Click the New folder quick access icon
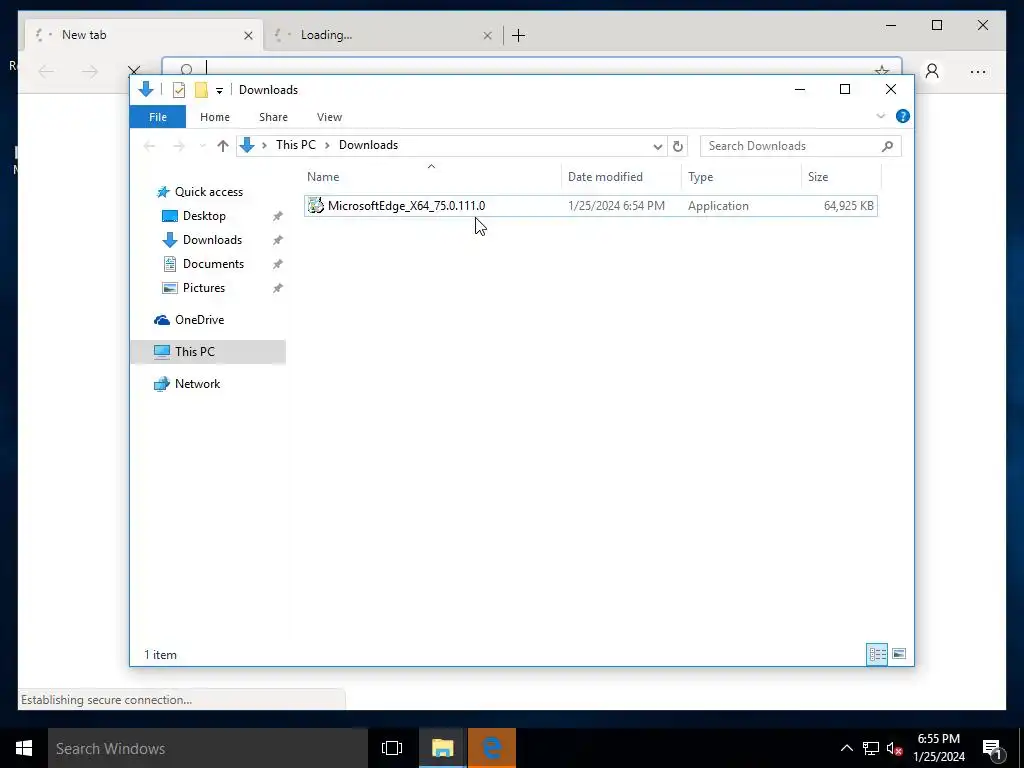This screenshot has width=1024, height=768. click(201, 90)
